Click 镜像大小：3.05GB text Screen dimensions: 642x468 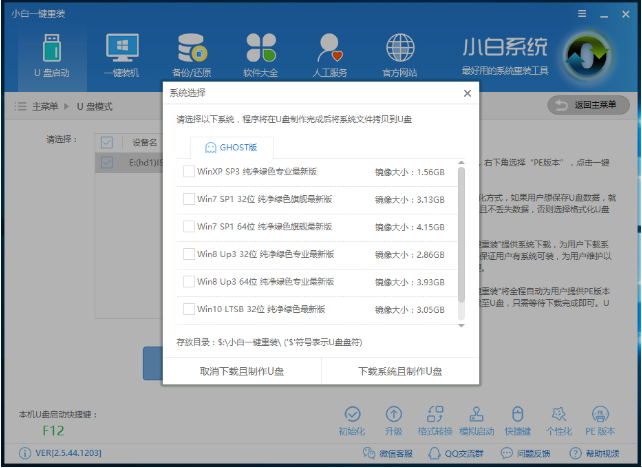click(410, 310)
